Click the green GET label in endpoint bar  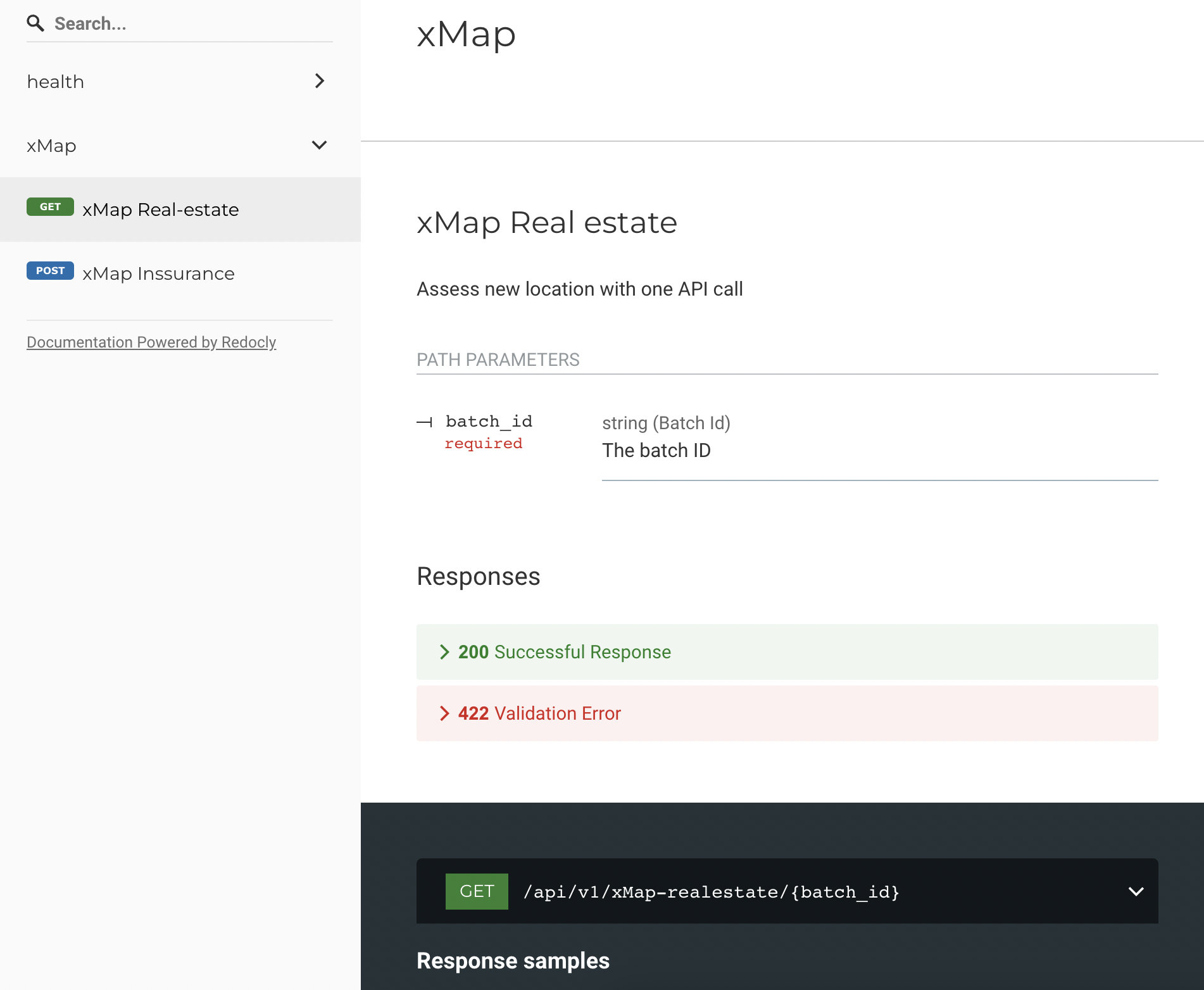477,891
